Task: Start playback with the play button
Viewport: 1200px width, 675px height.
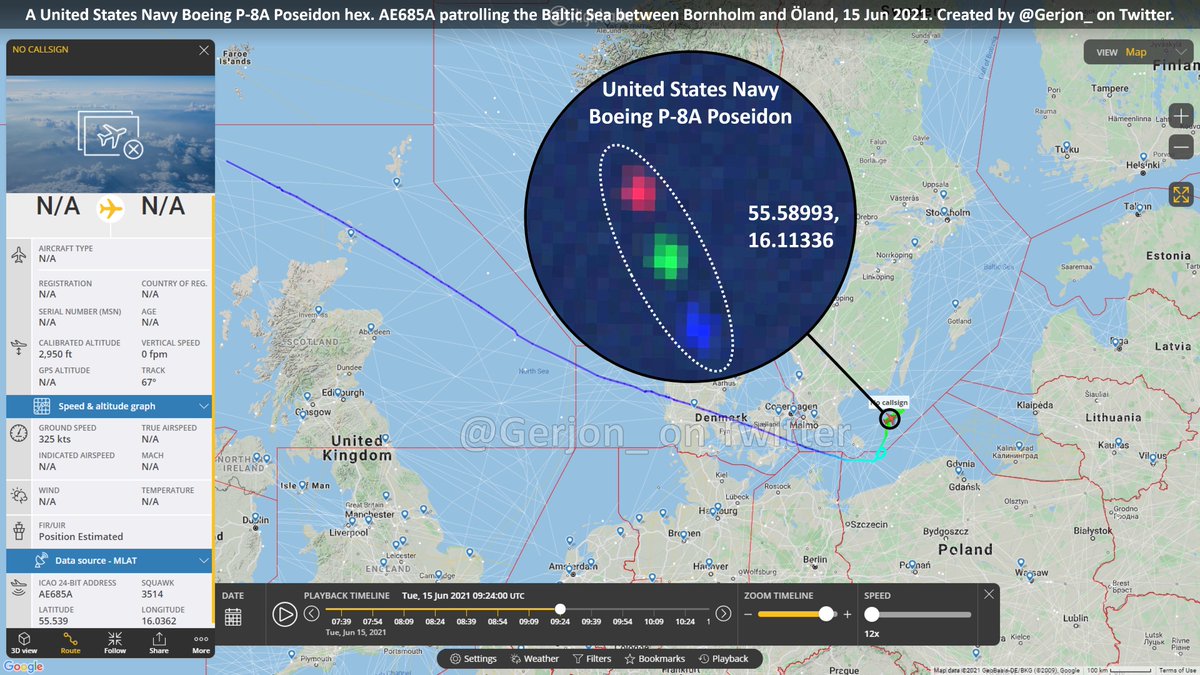Action: (285, 614)
